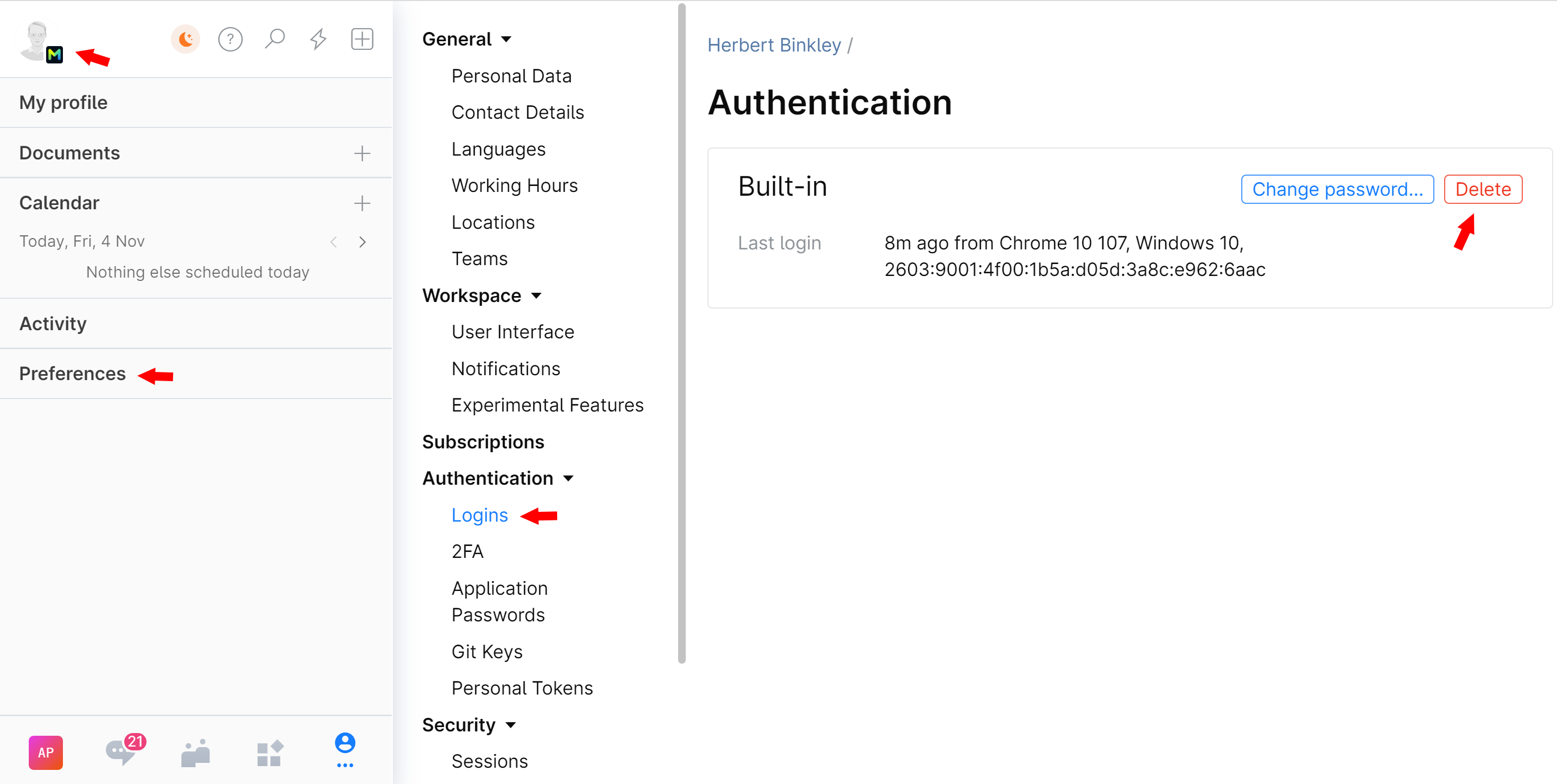Image resolution: width=1557 pixels, height=784 pixels.
Task: Navigate to Personal Tokens settings
Action: pyautogui.click(x=522, y=688)
